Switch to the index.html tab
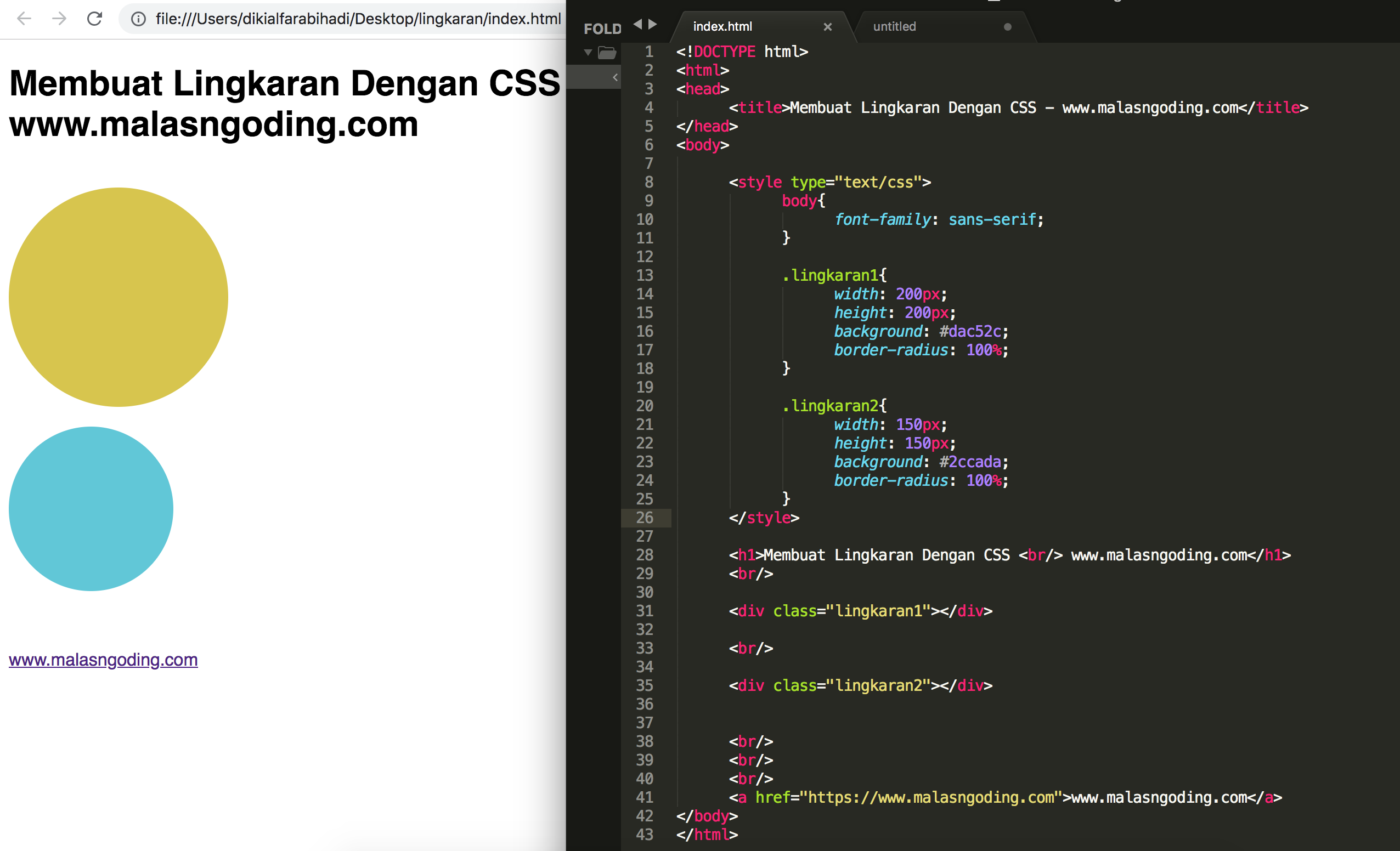 722,27
